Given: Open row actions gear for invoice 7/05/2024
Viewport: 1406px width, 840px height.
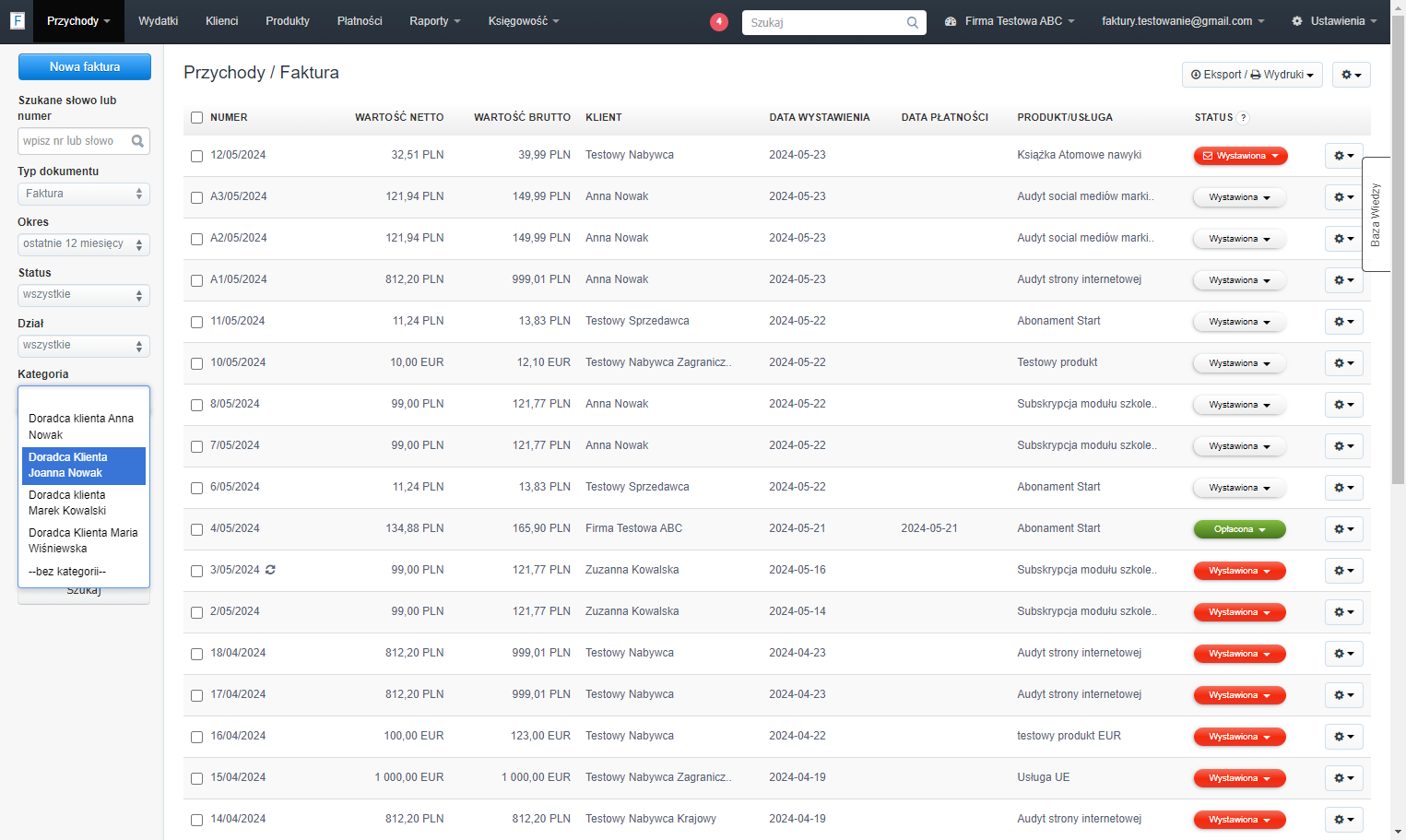Looking at the screenshot, I should coord(1344,446).
